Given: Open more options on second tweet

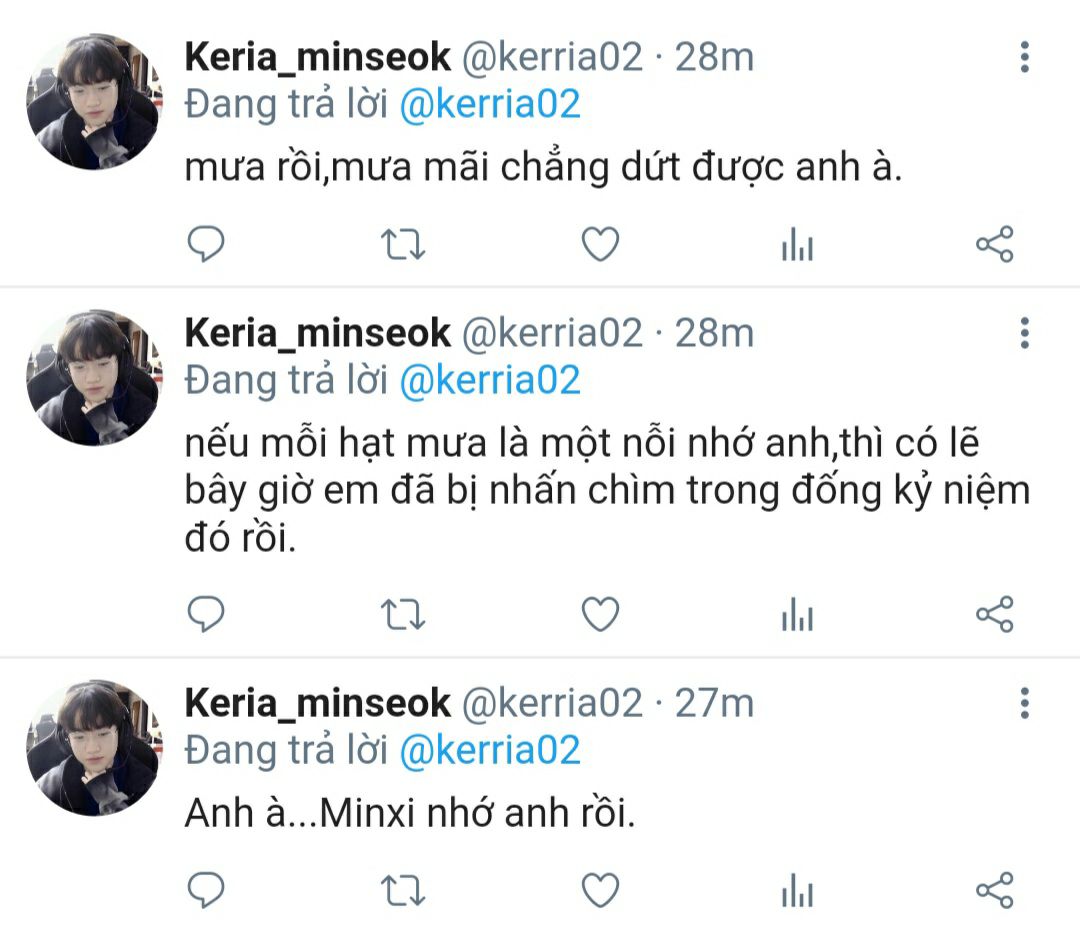Looking at the screenshot, I should (x=1024, y=333).
